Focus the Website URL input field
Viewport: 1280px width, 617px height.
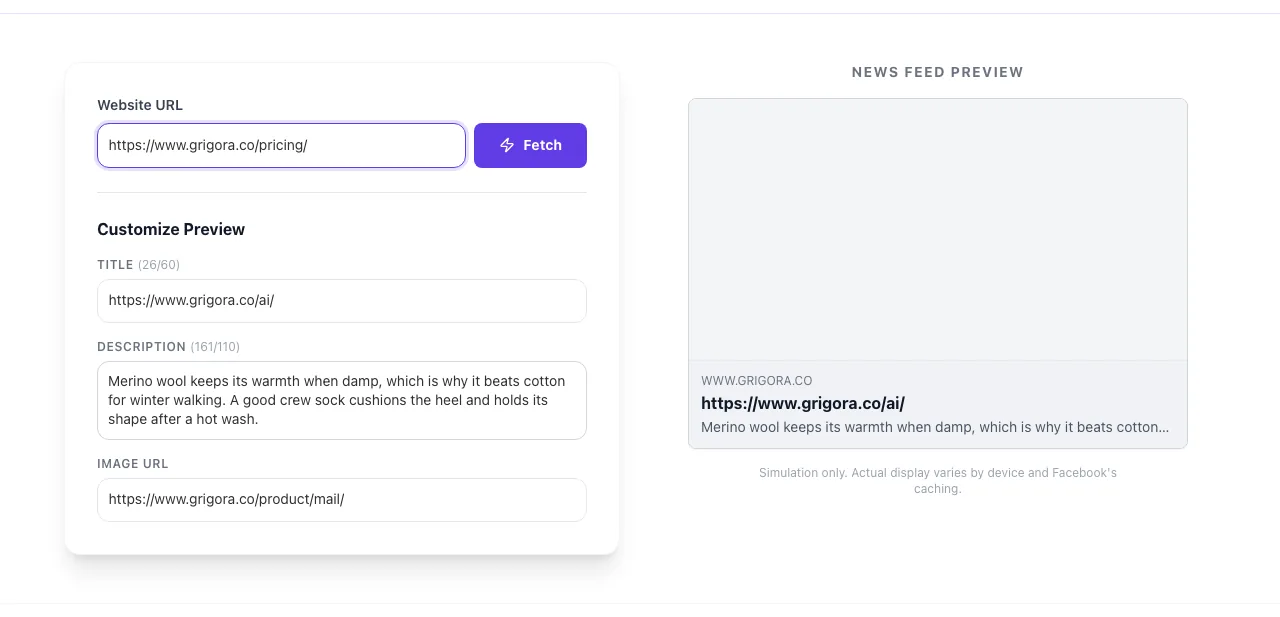[x=281, y=145]
